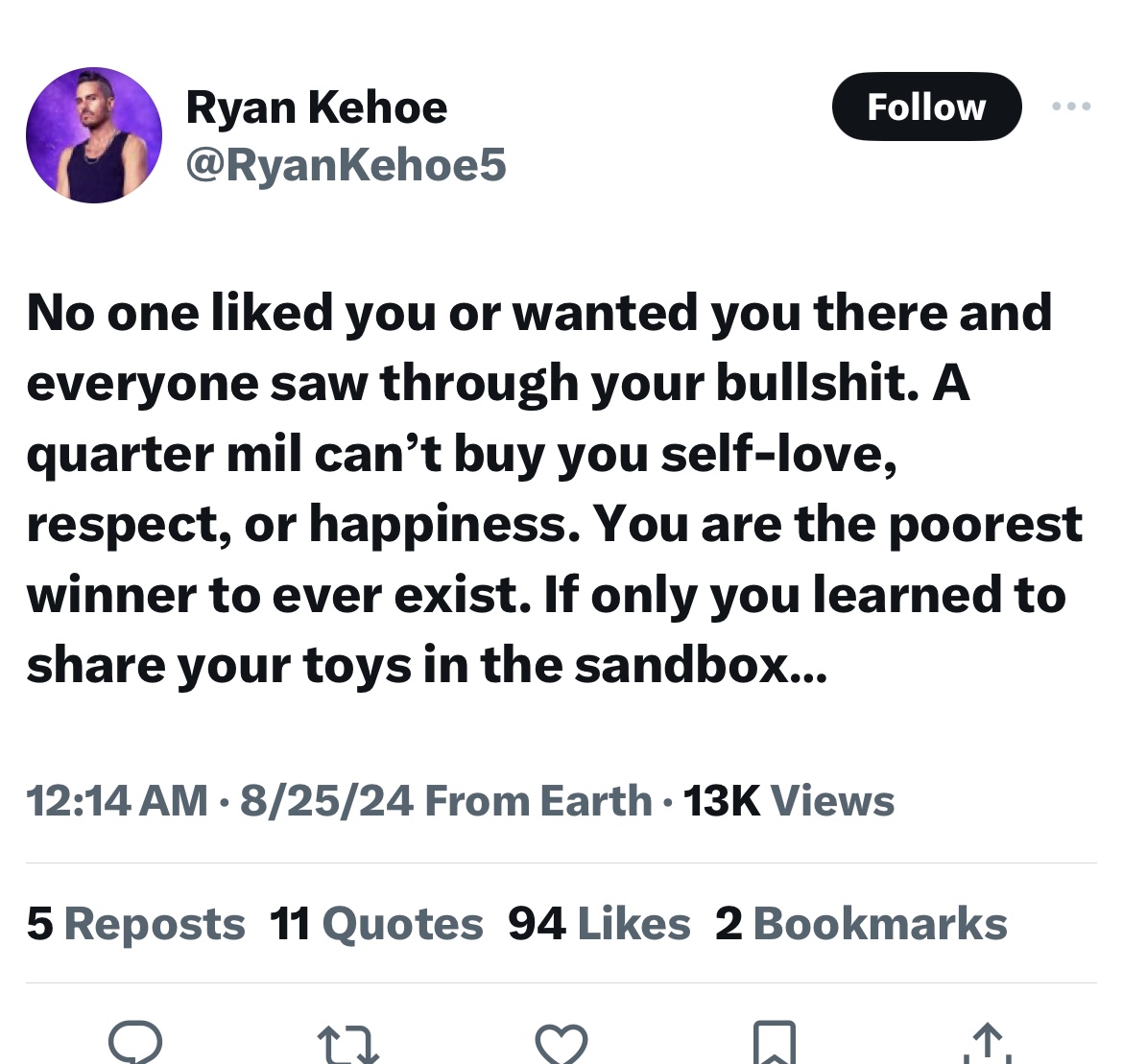Open the three-dot more options menu
1123x1064 pixels.
pyautogui.click(x=1071, y=106)
